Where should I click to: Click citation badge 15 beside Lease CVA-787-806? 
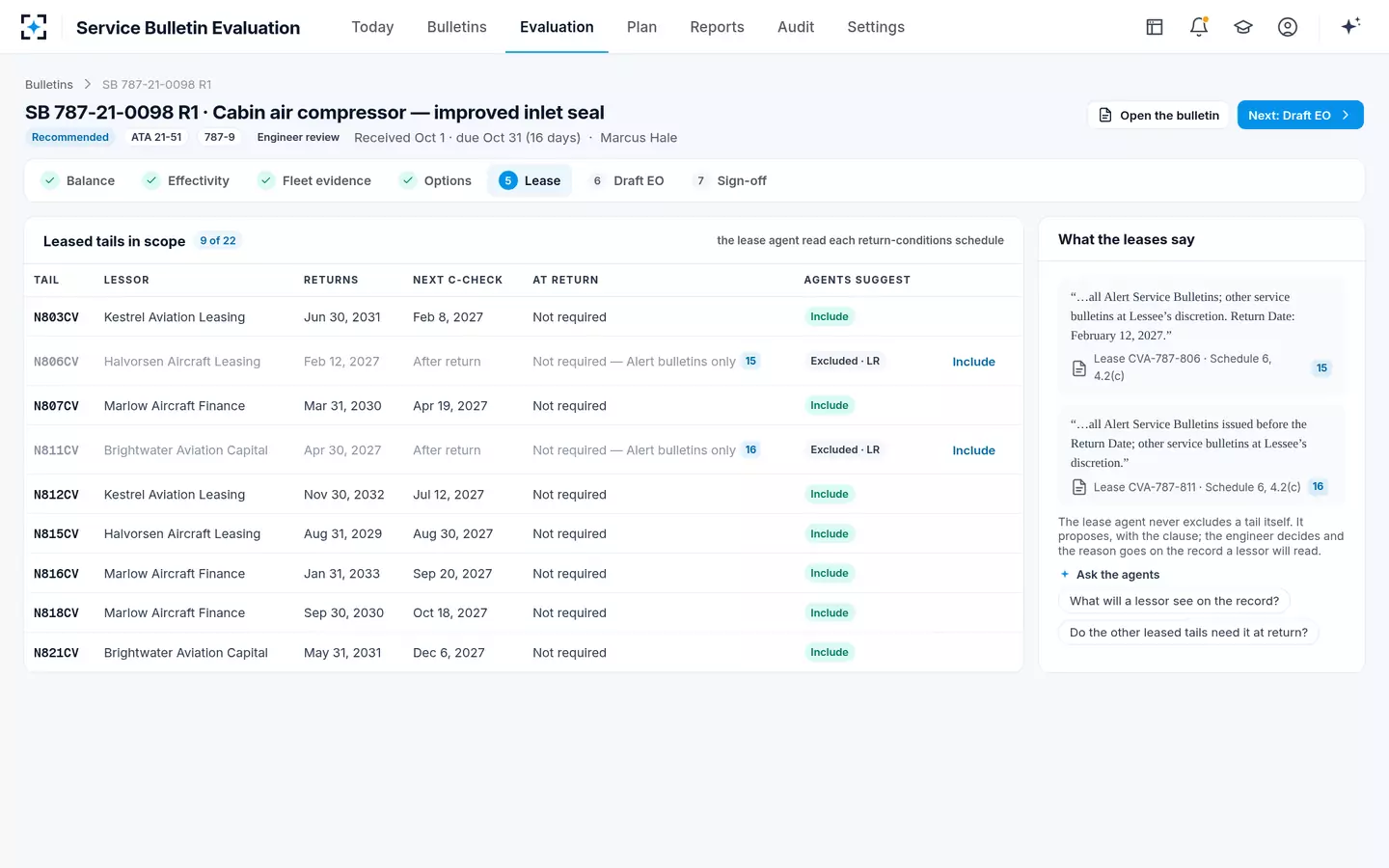pyautogui.click(x=1321, y=368)
